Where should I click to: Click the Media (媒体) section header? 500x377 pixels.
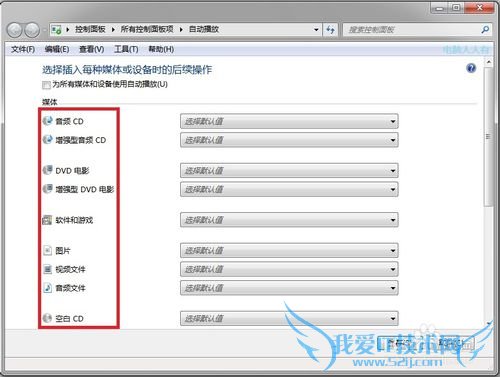tap(50, 102)
